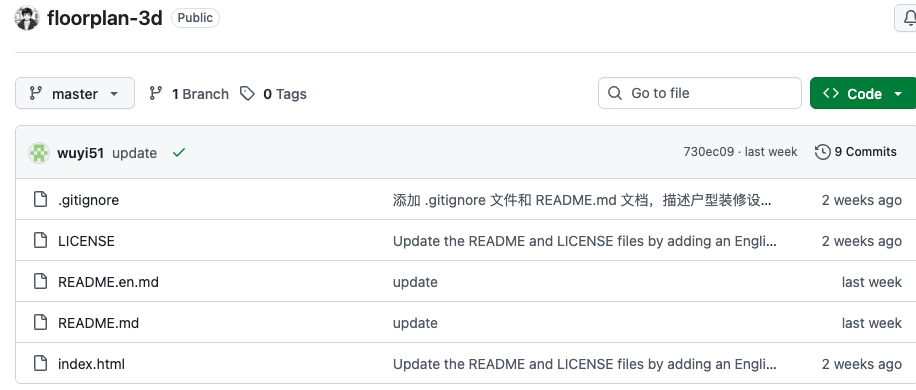Show the green check status details
The height and width of the screenshot is (390, 916).
pyautogui.click(x=179, y=152)
